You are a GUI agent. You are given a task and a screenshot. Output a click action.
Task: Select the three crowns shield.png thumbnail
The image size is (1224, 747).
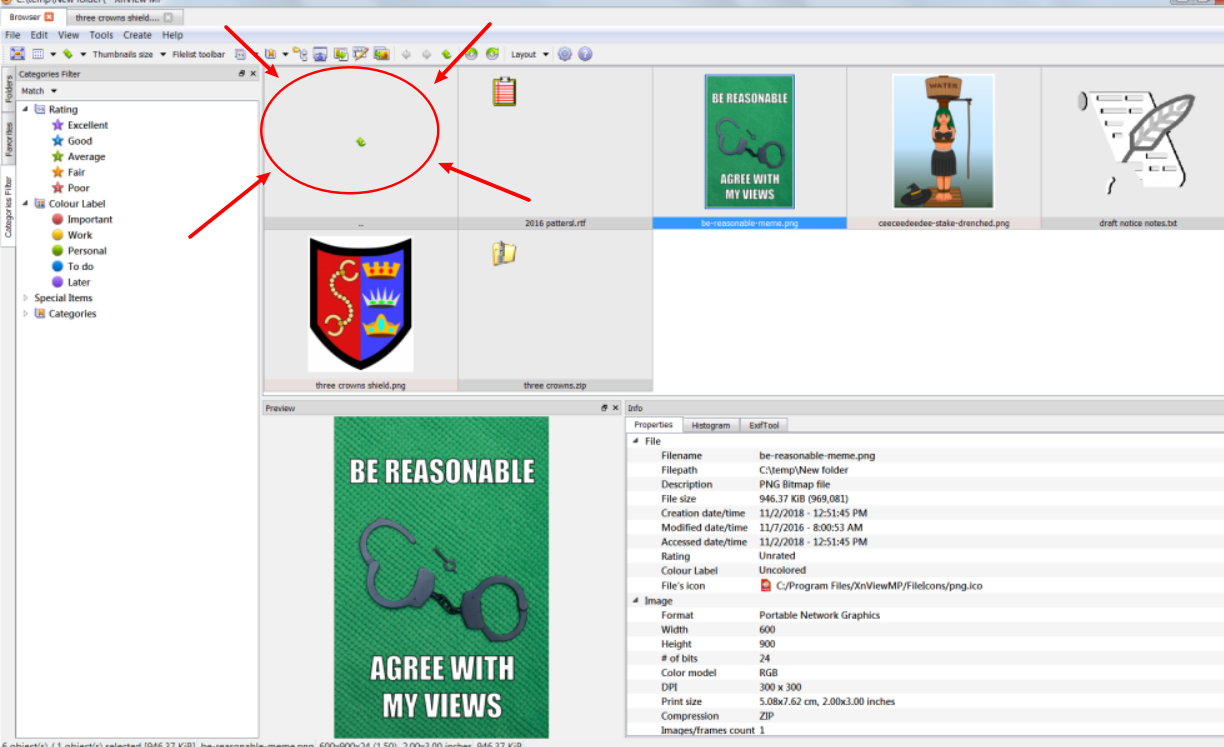point(360,310)
